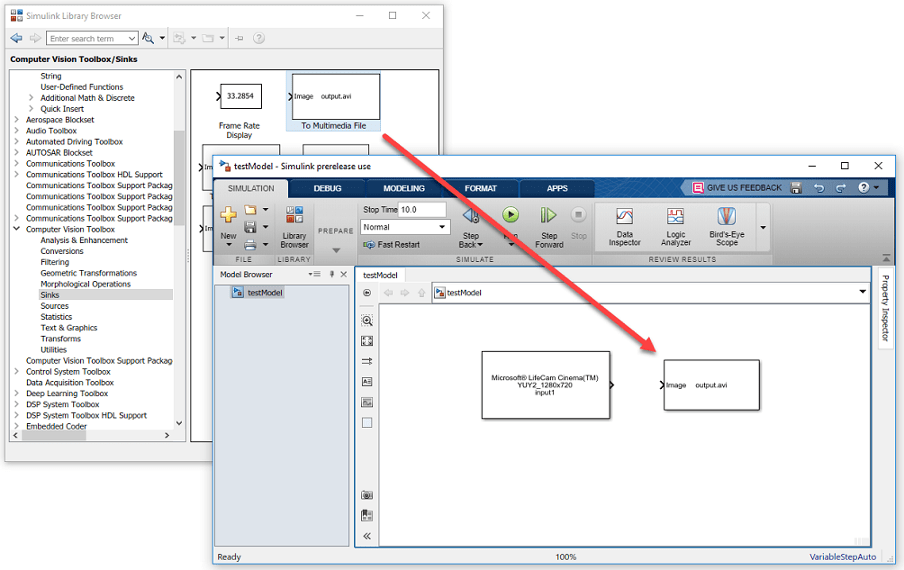
Task: Click the green Run button
Action: 510,215
